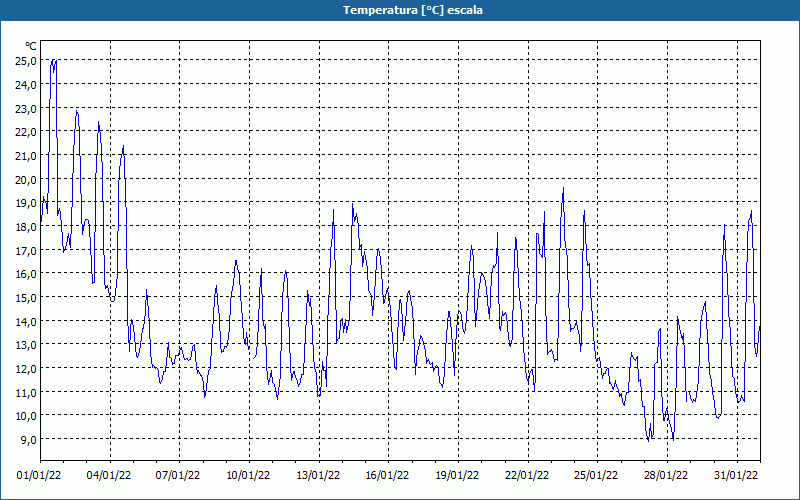Click the 'Temperatura [°C] escala' title

pyautogui.click(x=413, y=10)
